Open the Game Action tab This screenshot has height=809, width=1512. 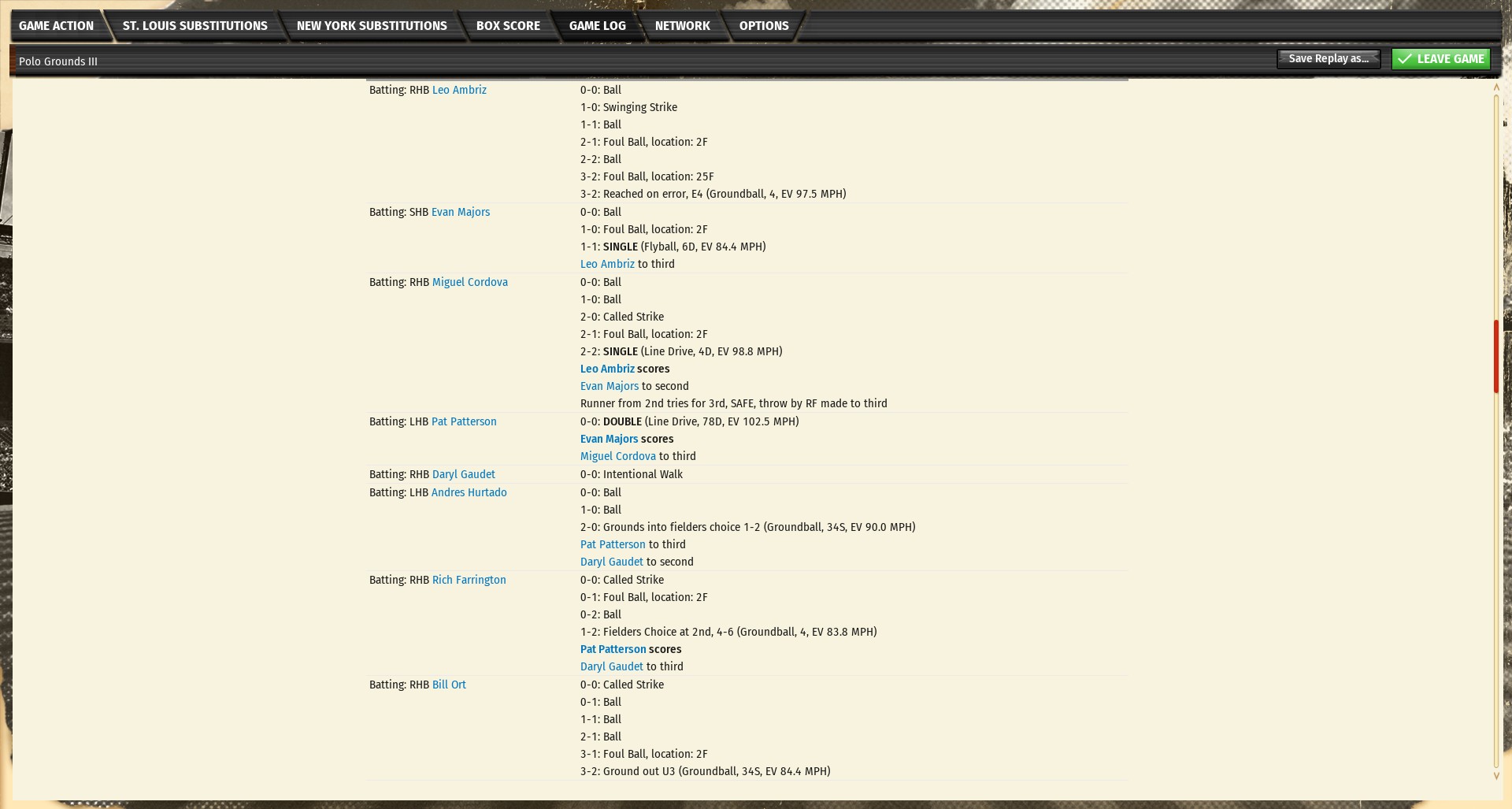[56, 26]
